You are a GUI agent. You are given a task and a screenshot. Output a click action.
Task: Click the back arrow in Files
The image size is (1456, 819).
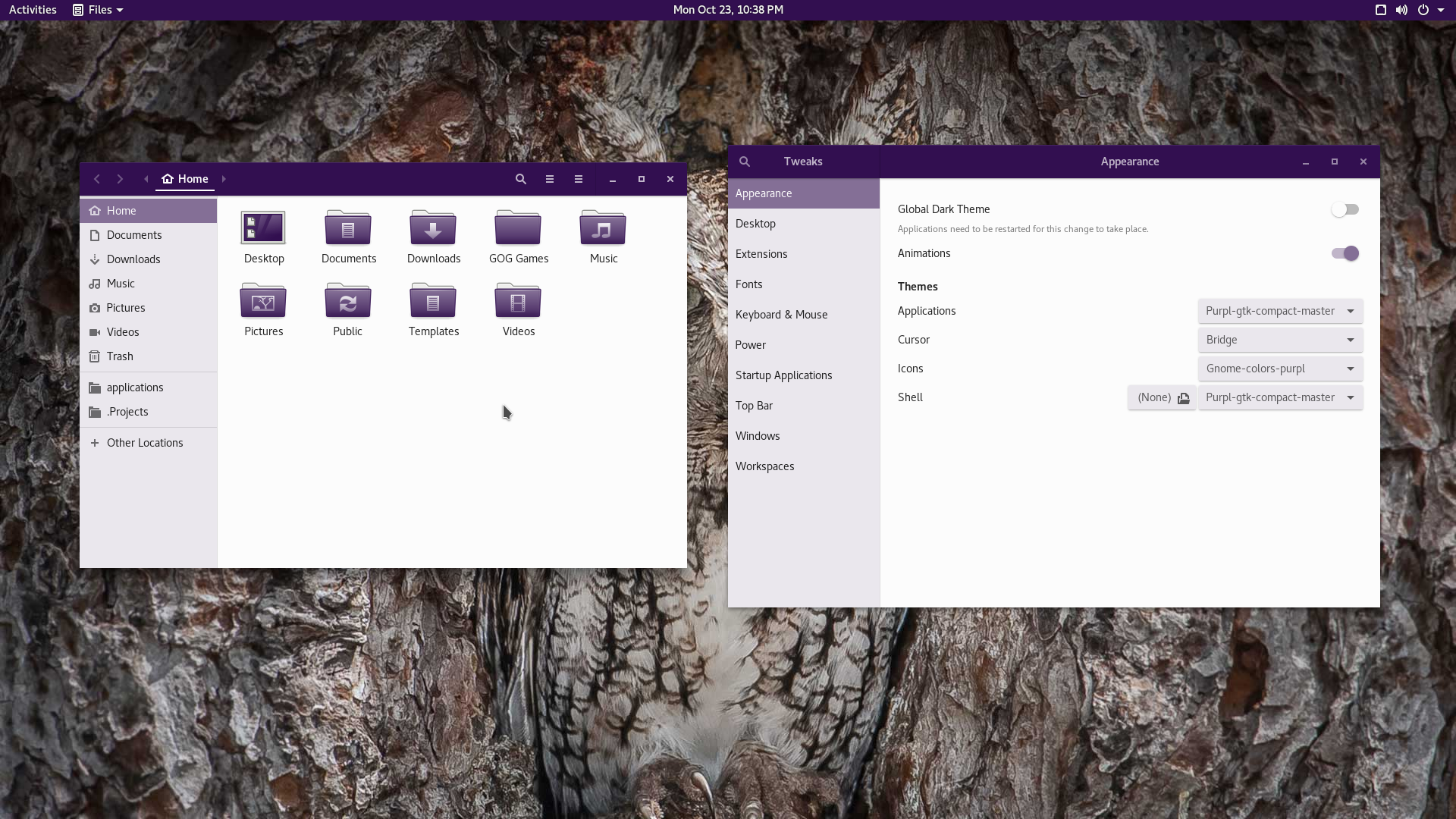coord(97,179)
